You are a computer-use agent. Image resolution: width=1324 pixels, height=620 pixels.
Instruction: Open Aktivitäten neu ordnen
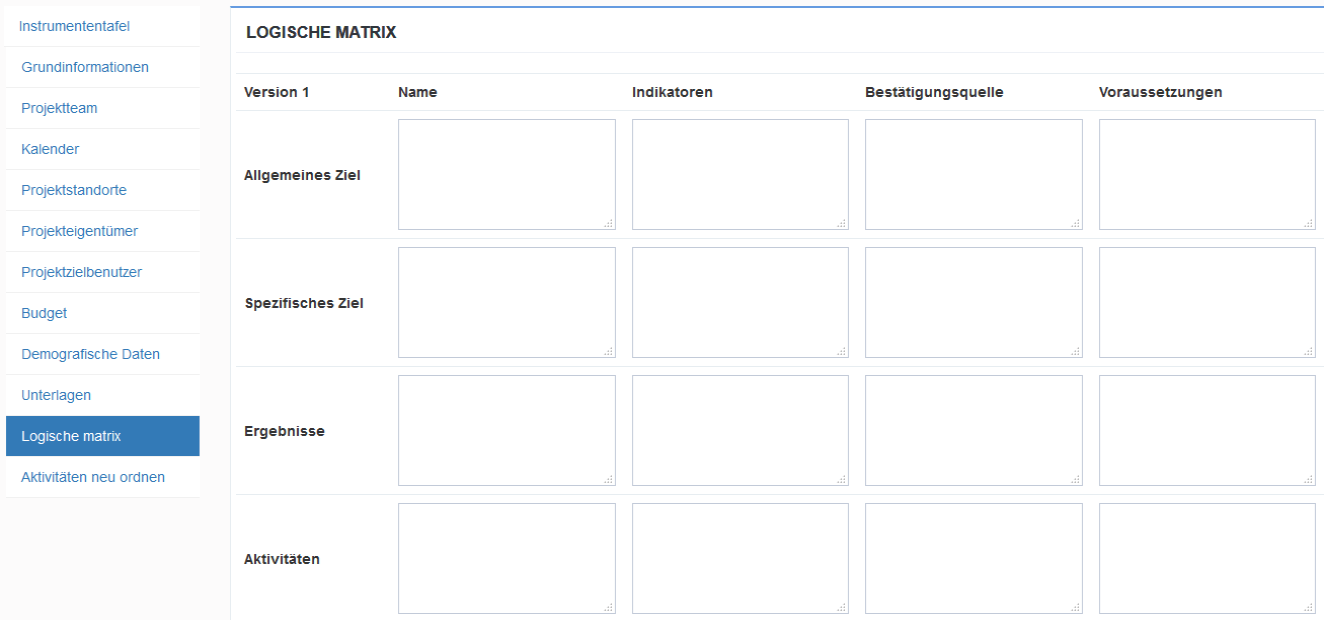click(102, 477)
